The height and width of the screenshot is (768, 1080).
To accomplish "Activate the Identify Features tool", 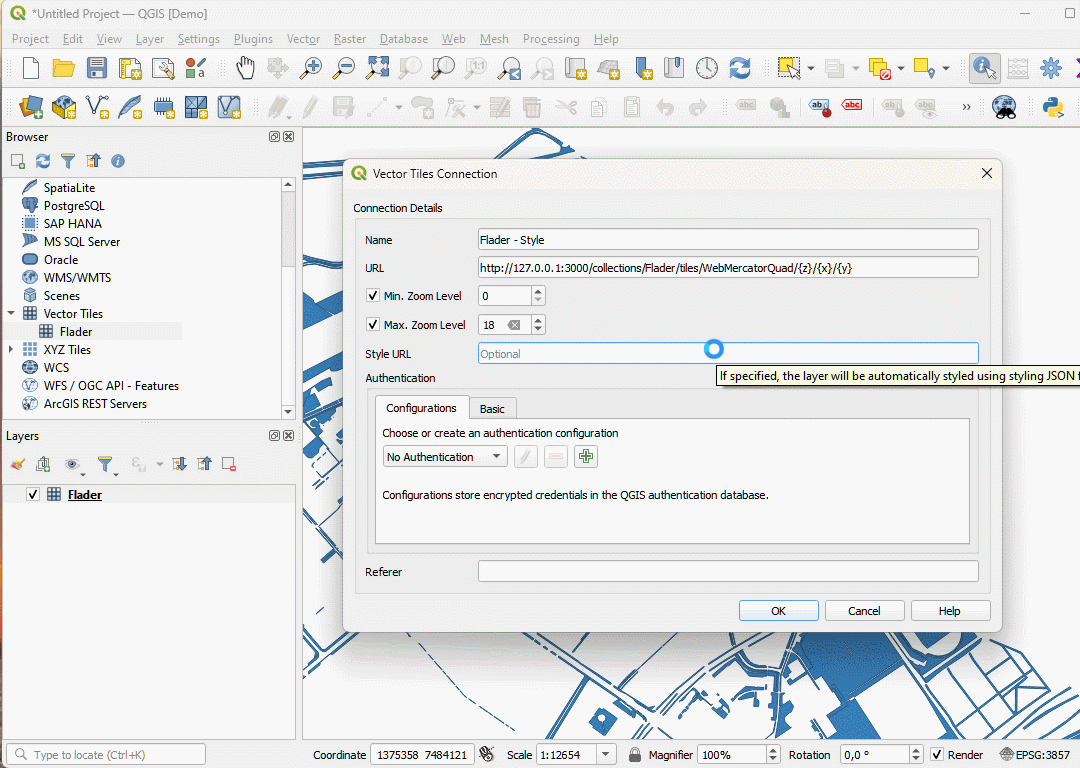I will (984, 68).
